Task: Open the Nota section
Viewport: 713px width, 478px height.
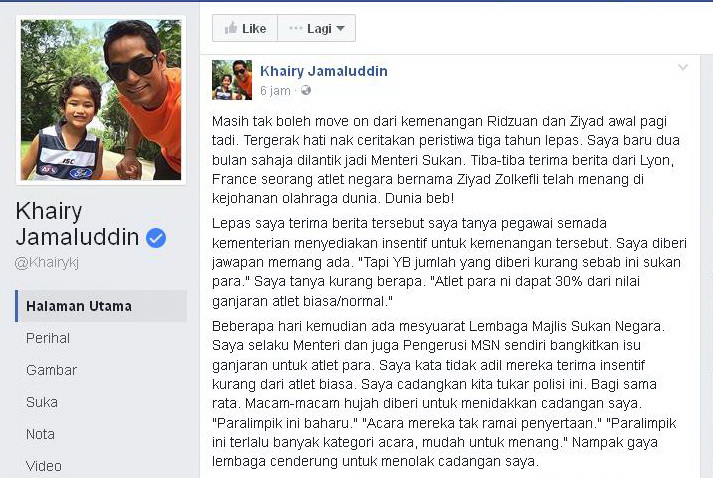Action: coord(40,434)
